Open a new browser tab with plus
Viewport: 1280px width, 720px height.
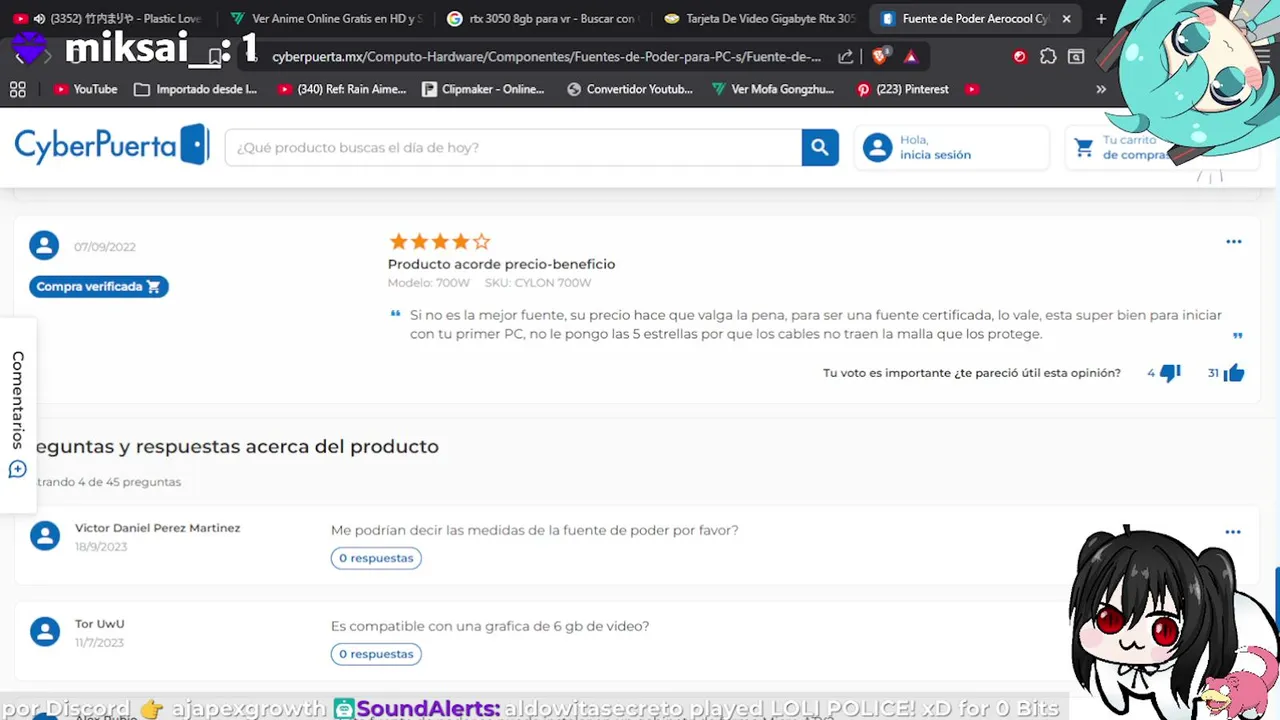[1101, 18]
